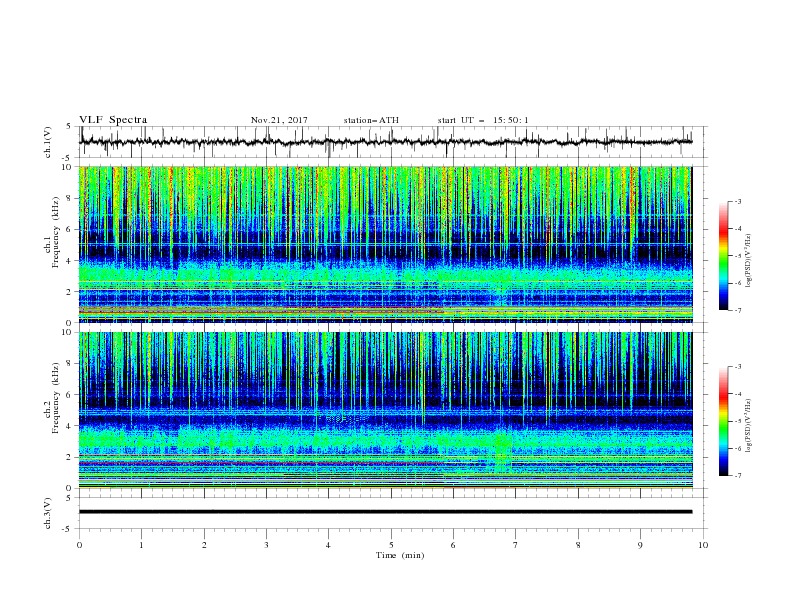Click the "Time (min)" axis title

[400, 555]
